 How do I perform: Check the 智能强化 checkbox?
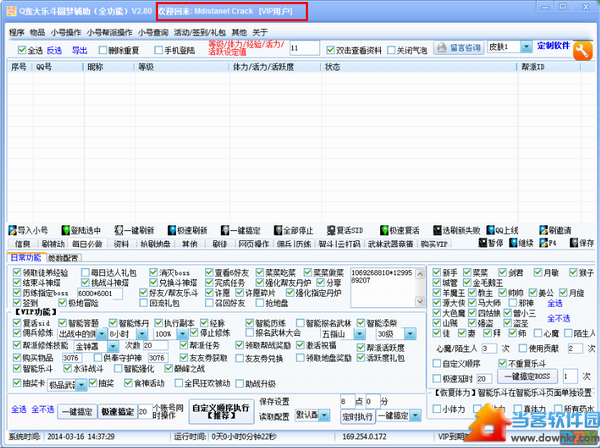click(118, 368)
